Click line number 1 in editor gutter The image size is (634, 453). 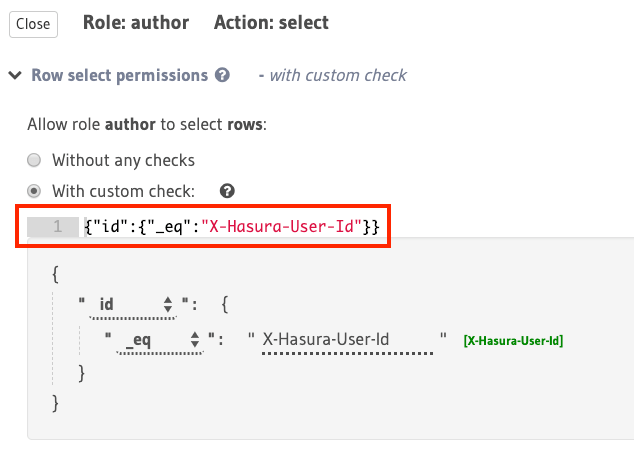click(x=57, y=227)
